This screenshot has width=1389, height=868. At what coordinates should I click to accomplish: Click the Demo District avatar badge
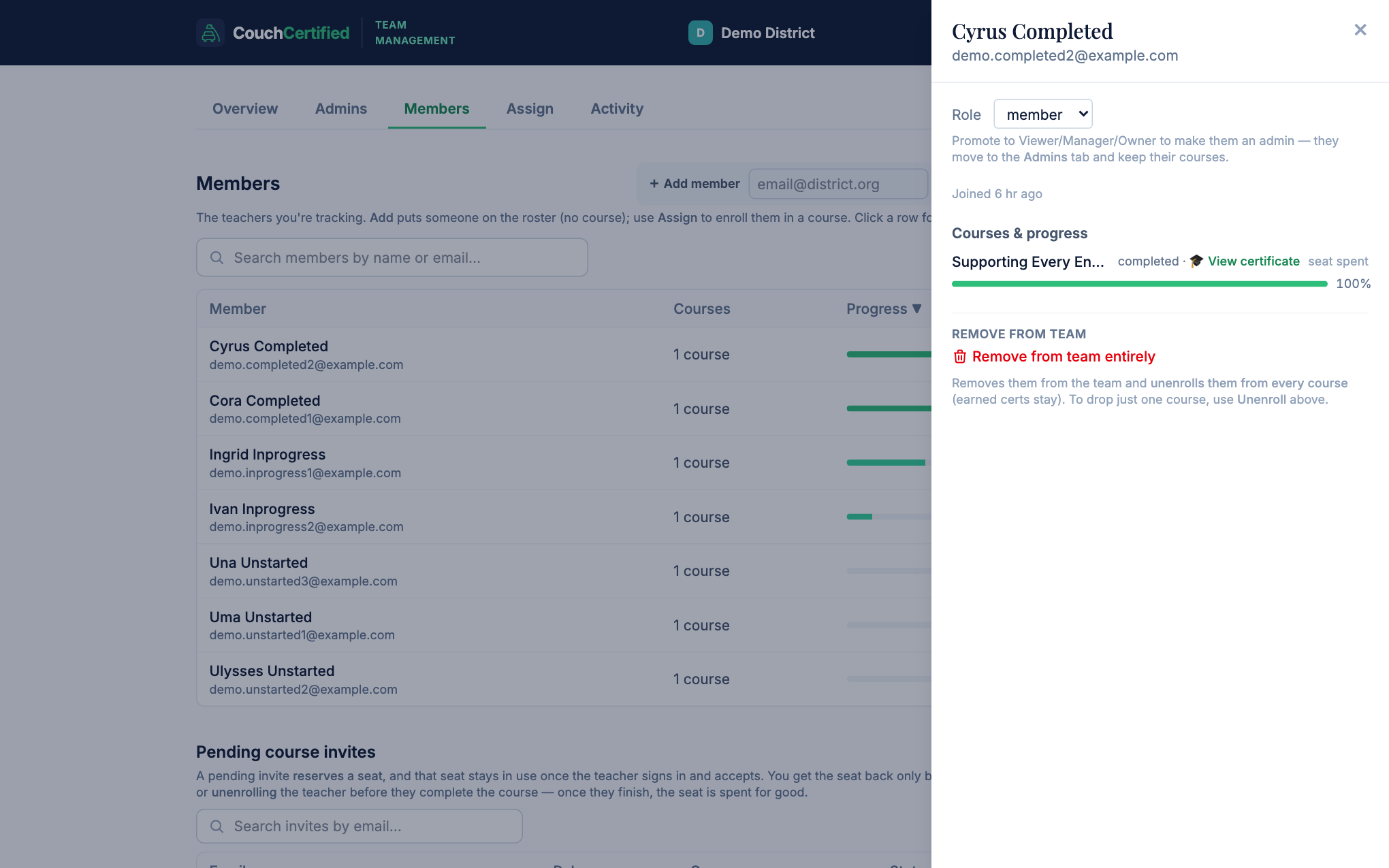[x=700, y=33]
